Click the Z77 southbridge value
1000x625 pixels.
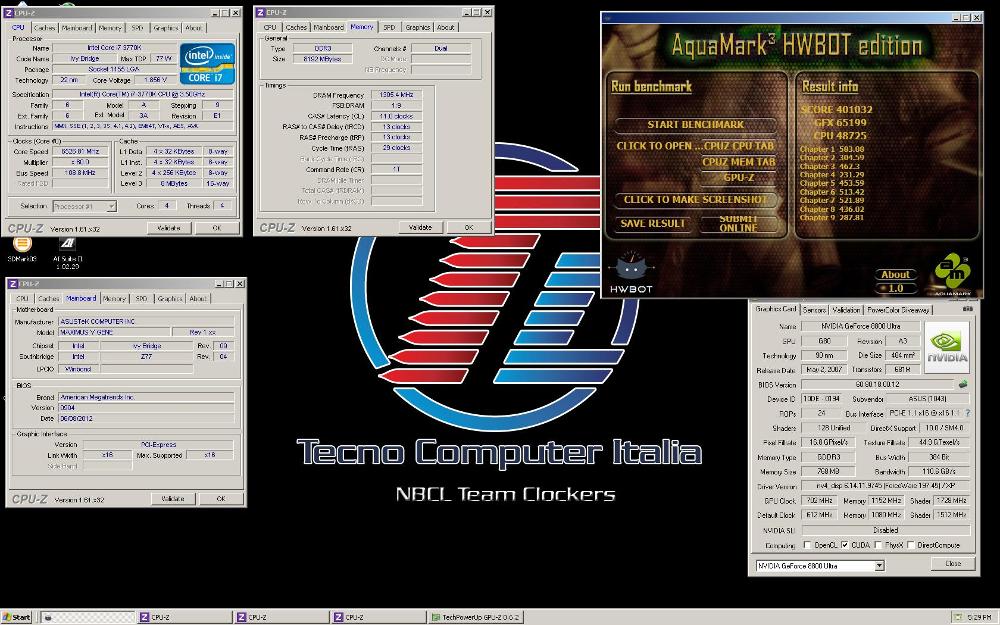click(x=147, y=357)
